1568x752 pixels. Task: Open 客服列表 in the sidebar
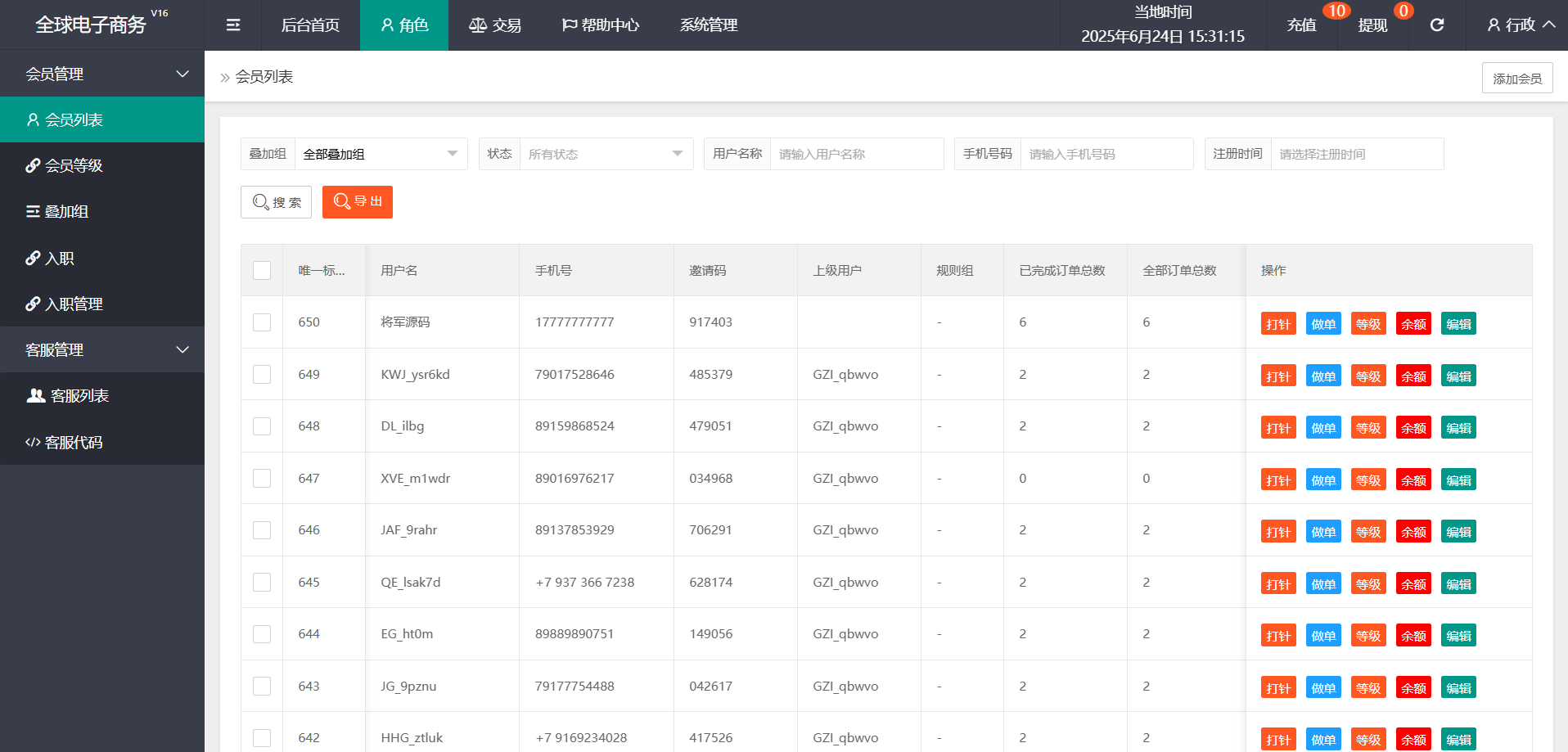(x=102, y=395)
